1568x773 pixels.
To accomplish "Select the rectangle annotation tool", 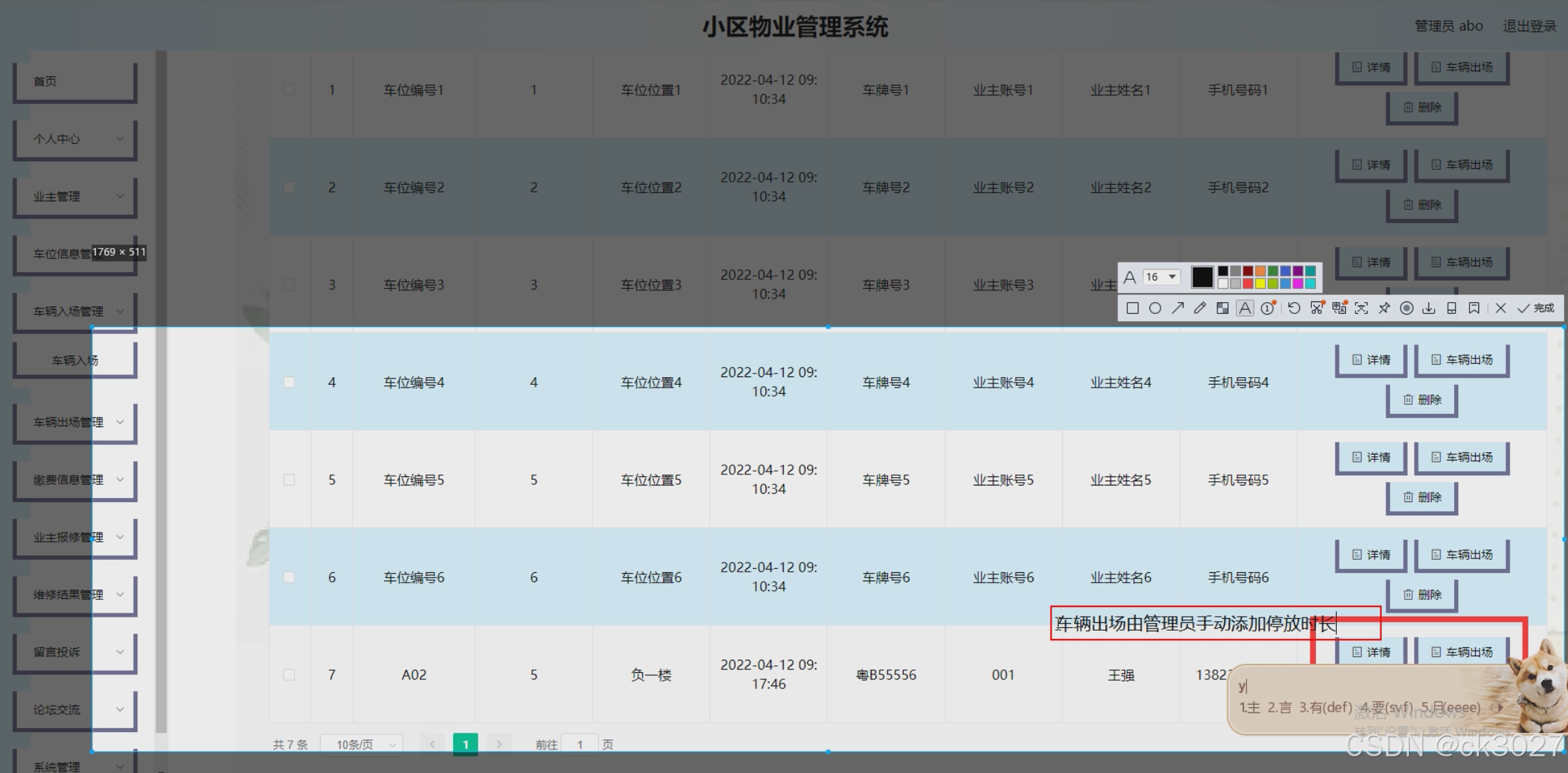I will (1133, 308).
